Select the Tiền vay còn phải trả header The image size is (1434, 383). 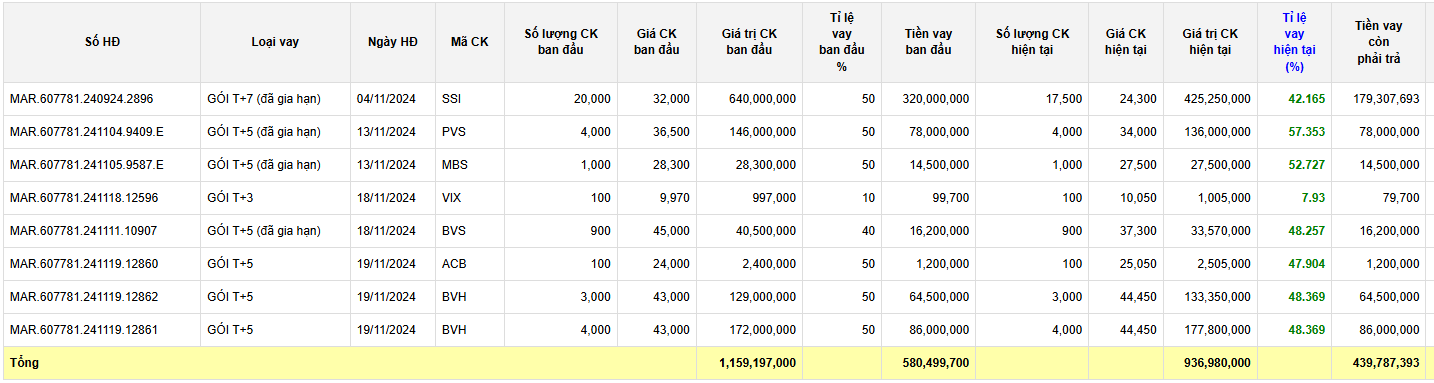(1378, 42)
